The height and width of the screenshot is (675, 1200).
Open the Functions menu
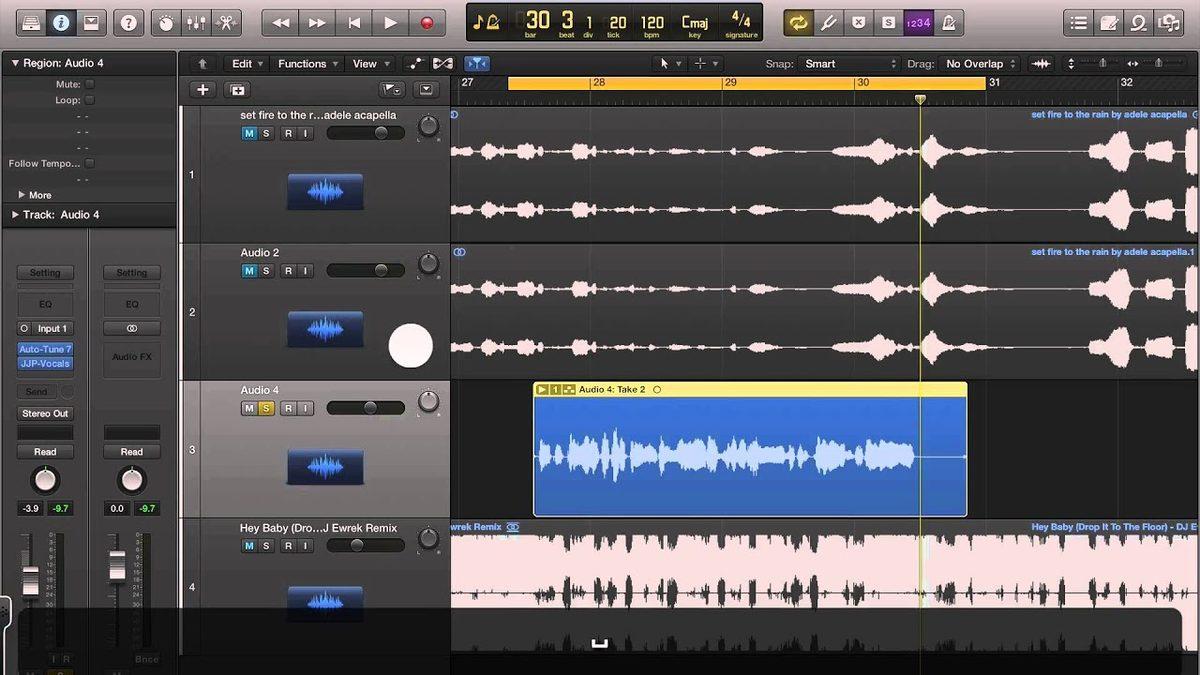pyautogui.click(x=306, y=64)
